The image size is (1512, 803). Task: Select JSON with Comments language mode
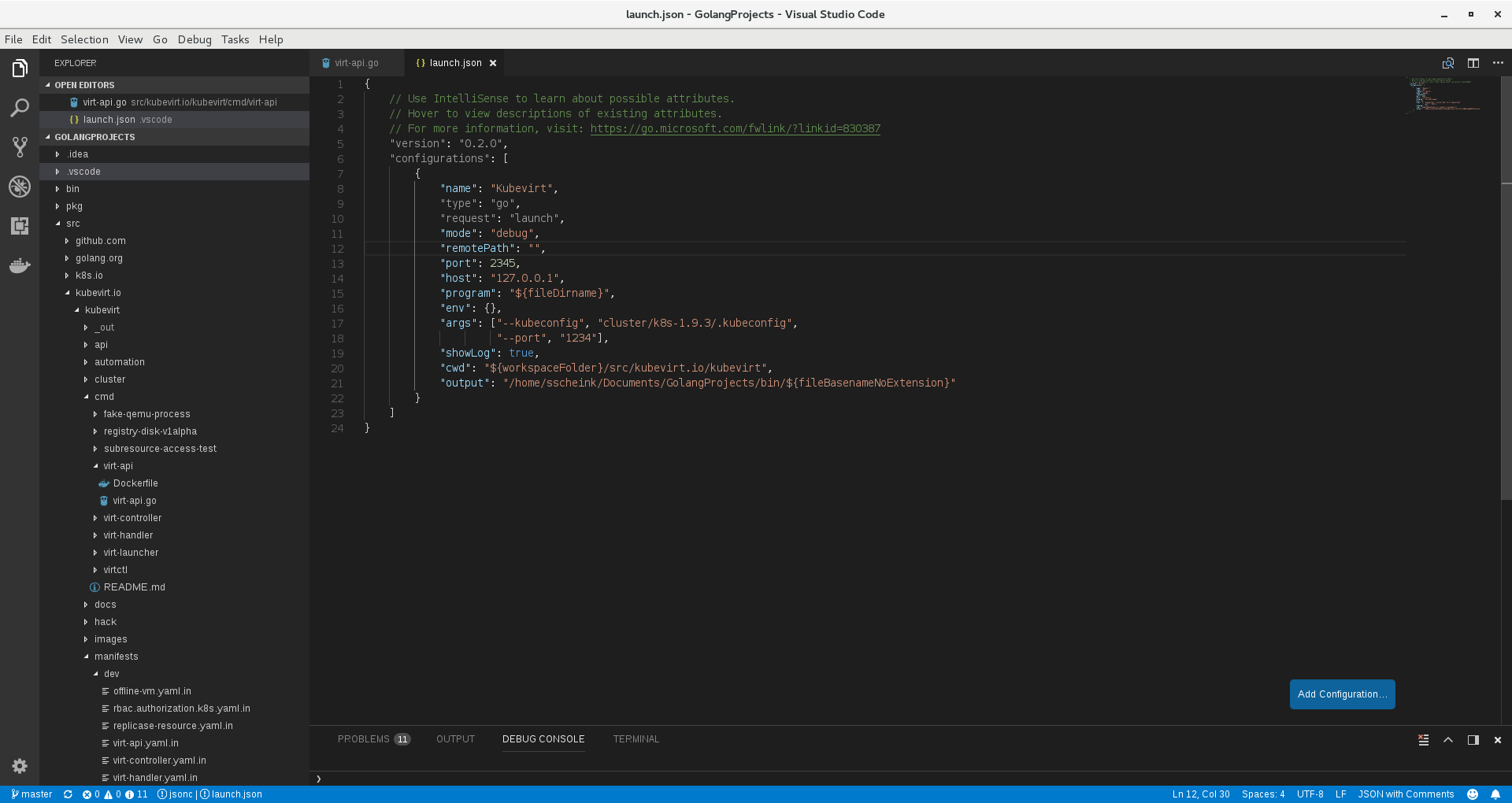tap(1406, 794)
